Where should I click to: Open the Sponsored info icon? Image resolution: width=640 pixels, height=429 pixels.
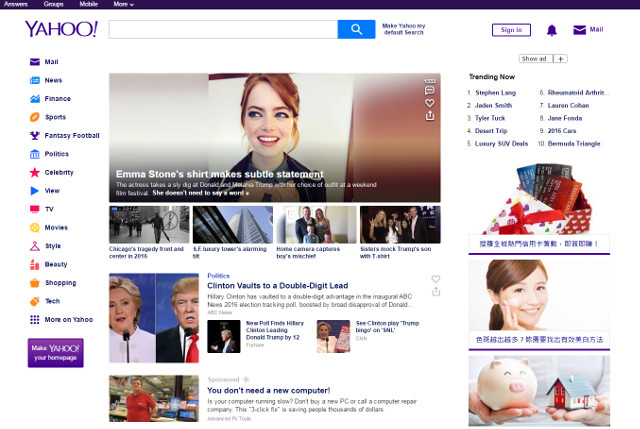pyautogui.click(x=246, y=379)
